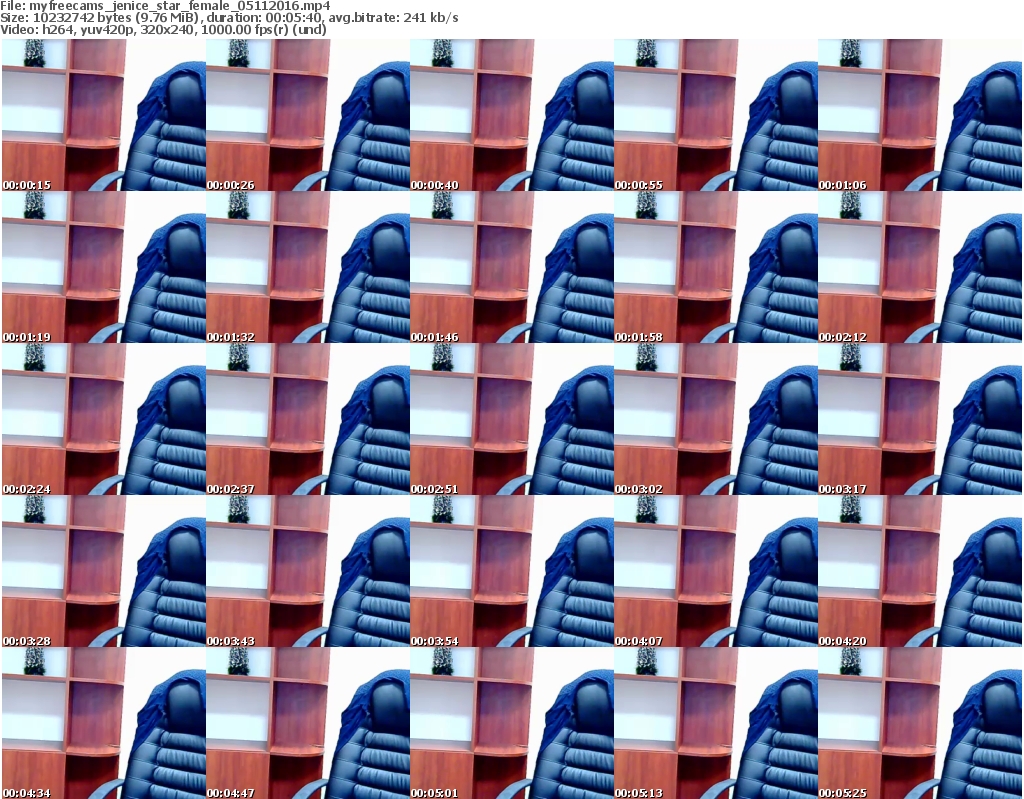Select the thumbnail stamped 00:00:26
1024x799 pixels.
pyautogui.click(x=308, y=115)
